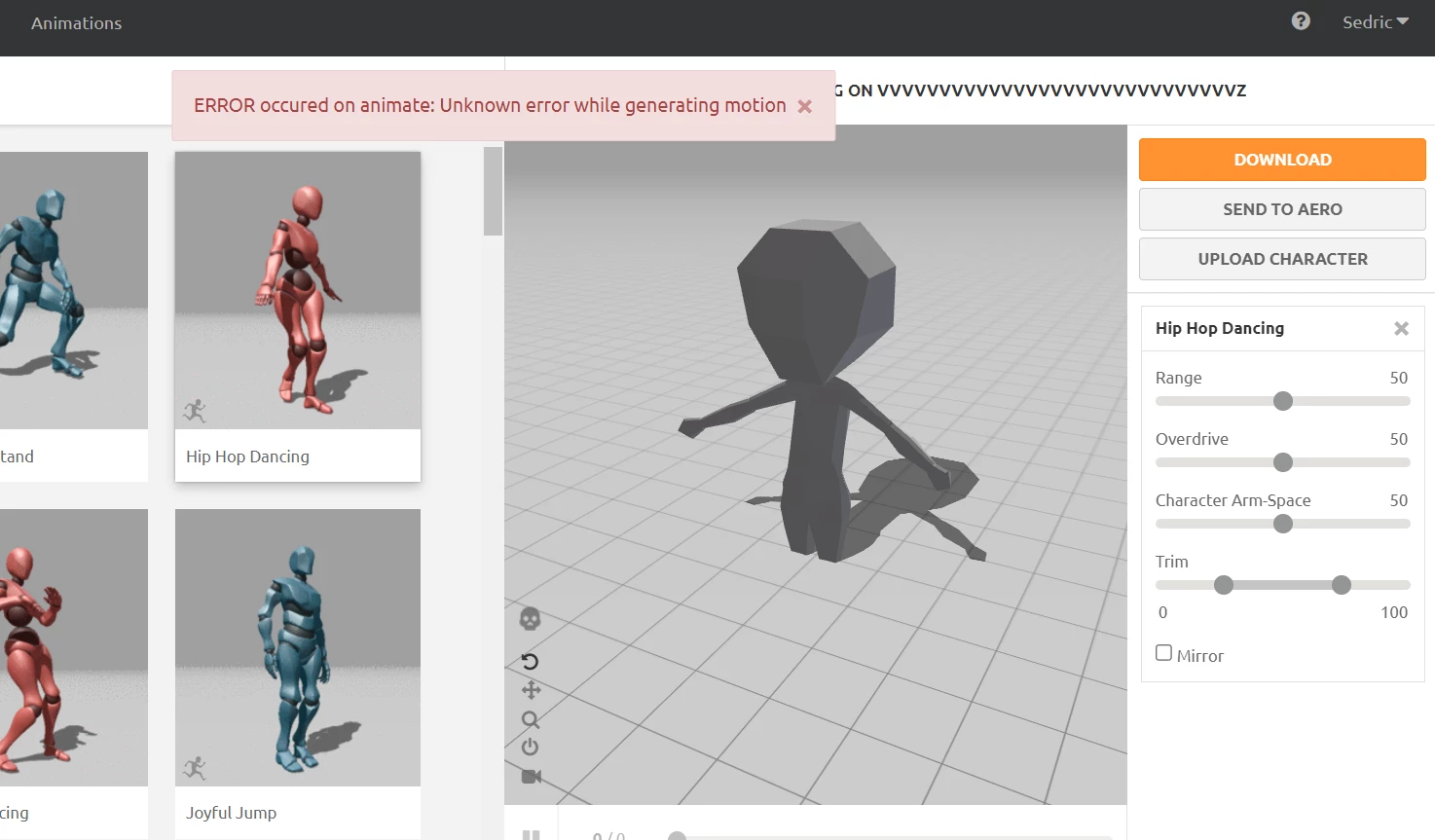Click the Trim start handle
The width and height of the screenshot is (1435, 840).
(1224, 585)
